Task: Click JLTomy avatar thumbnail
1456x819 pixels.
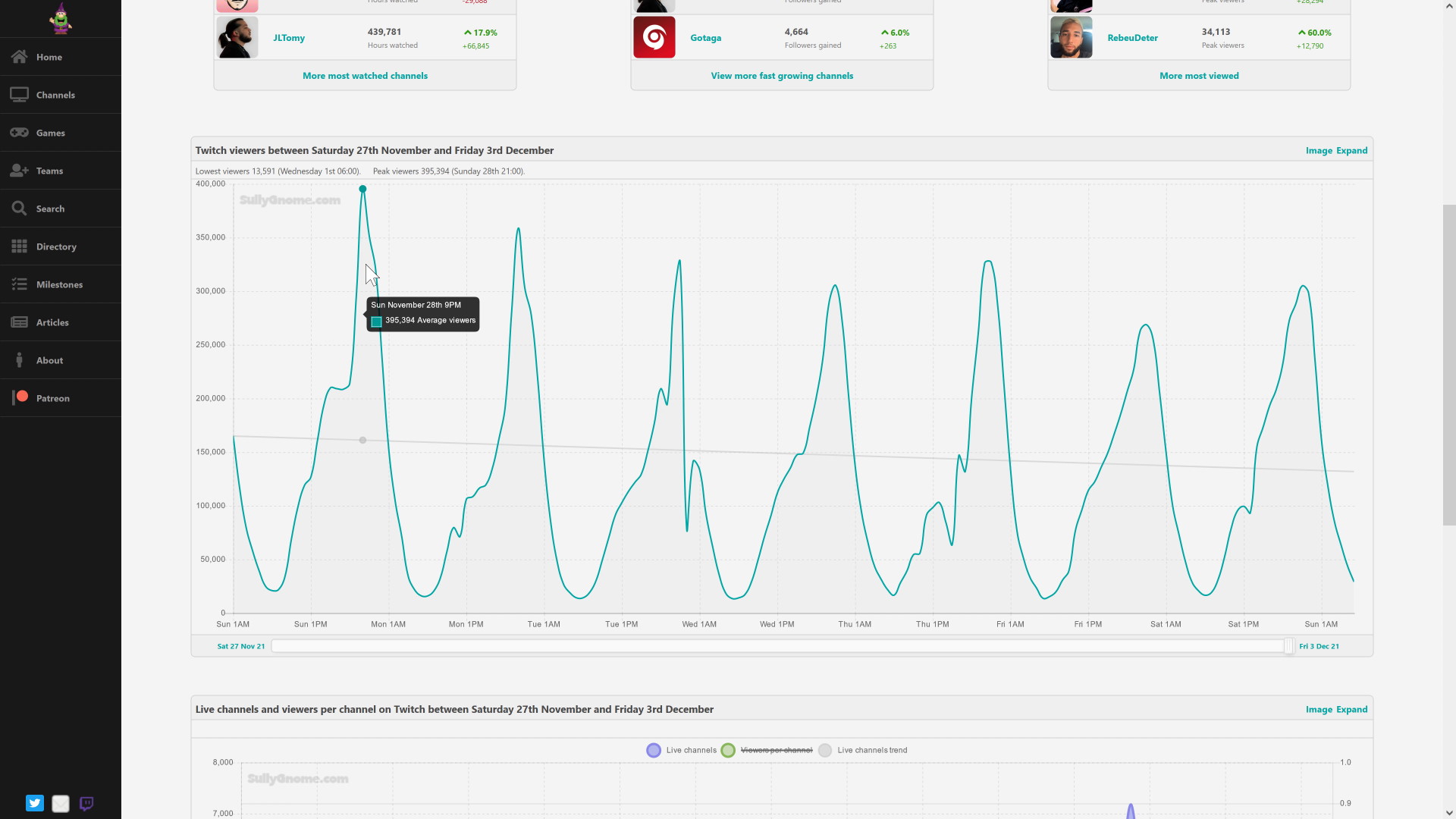Action: (237, 37)
